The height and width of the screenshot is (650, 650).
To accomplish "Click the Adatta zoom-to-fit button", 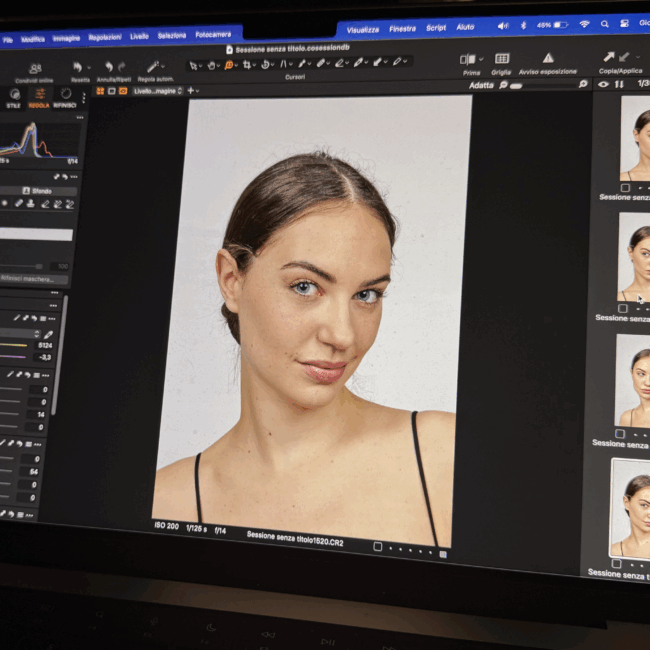I will click(481, 86).
